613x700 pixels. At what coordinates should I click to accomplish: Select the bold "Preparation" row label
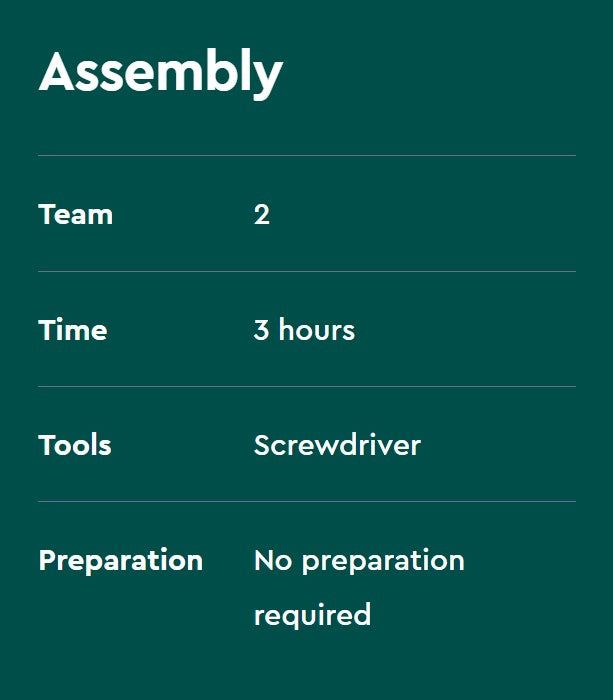click(x=120, y=560)
